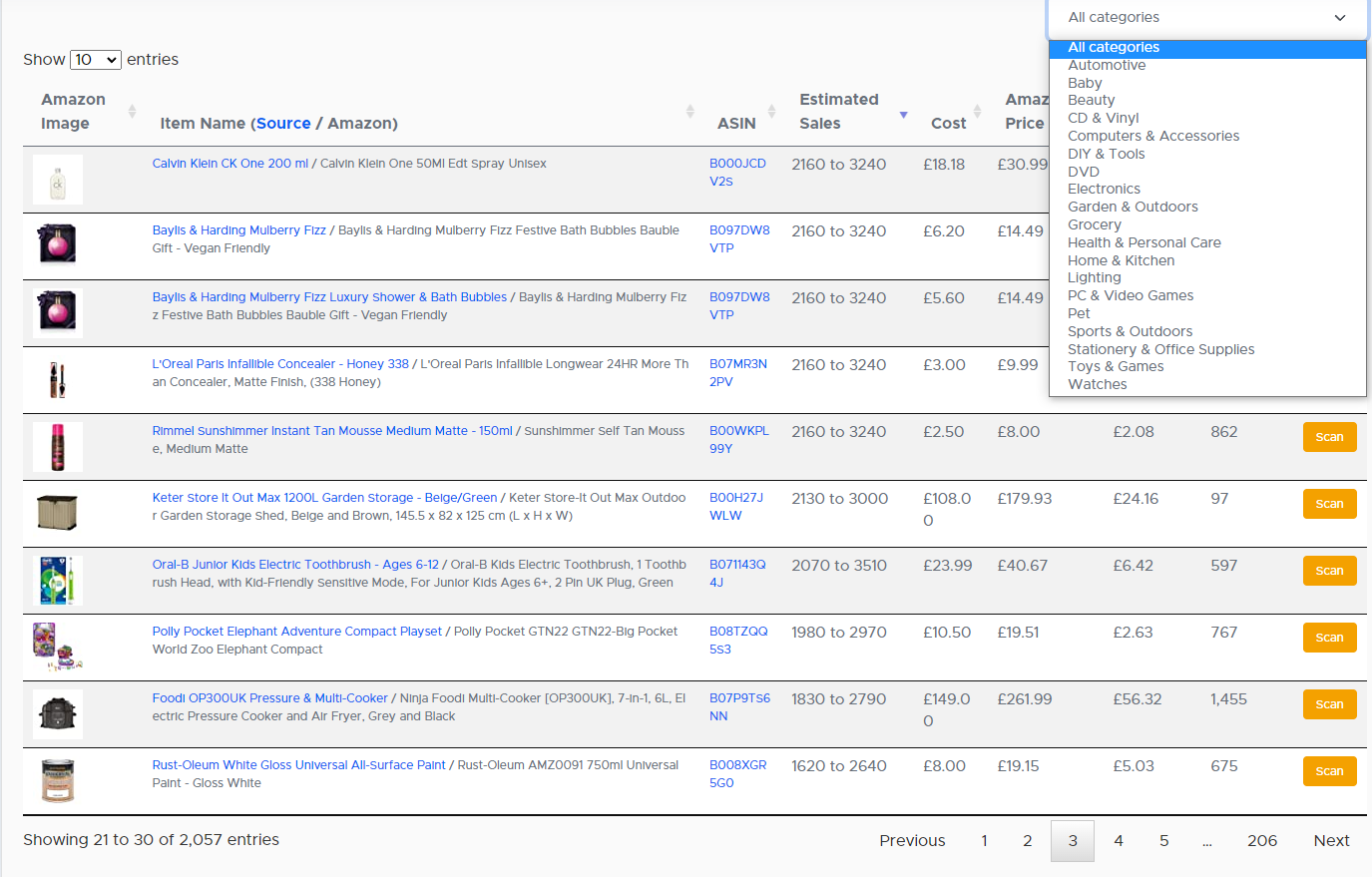
Task: Open the Show entries count dropdown
Action: (x=96, y=60)
